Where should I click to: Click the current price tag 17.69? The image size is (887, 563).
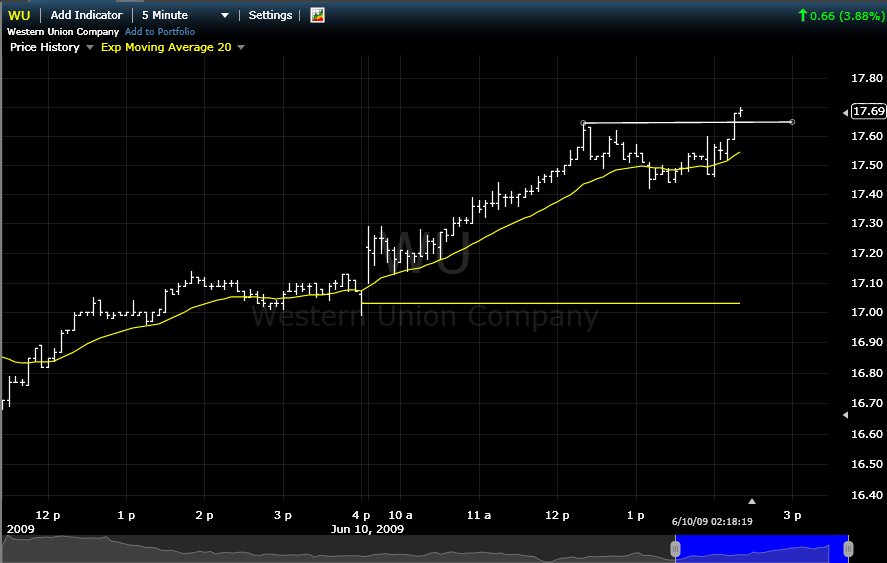tap(868, 111)
